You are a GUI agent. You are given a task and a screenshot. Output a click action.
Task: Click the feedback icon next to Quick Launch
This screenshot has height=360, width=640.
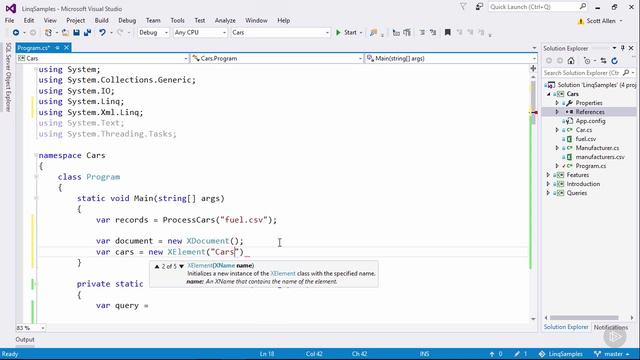coord(479,7)
